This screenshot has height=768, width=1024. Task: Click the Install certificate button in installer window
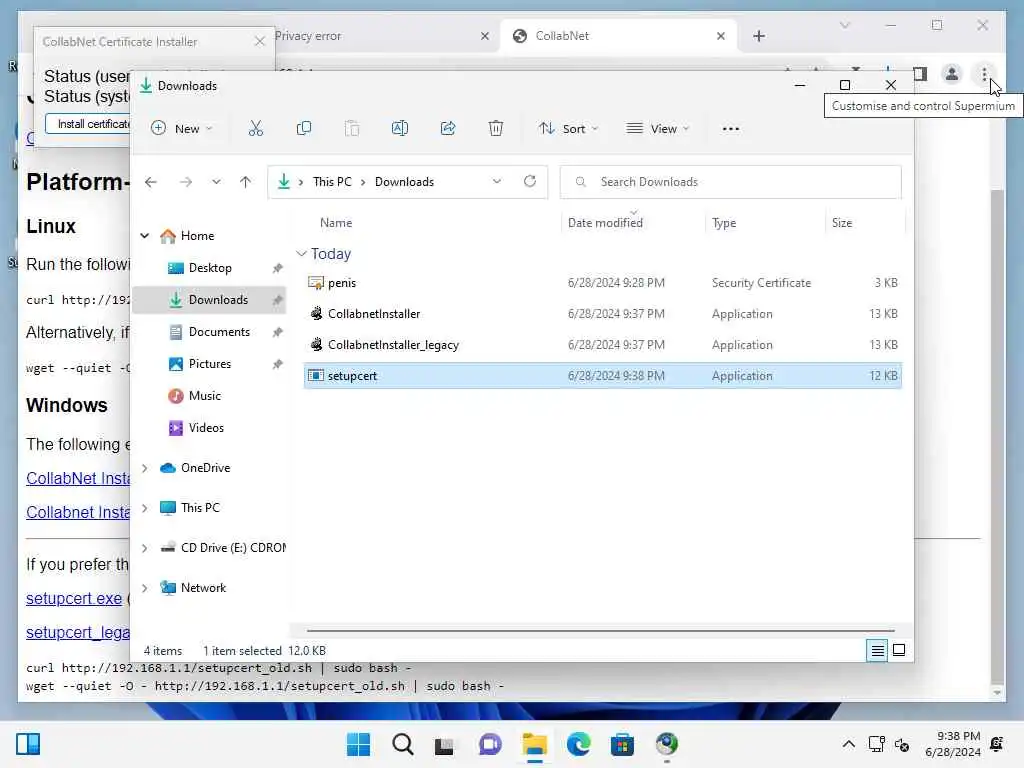click(89, 124)
